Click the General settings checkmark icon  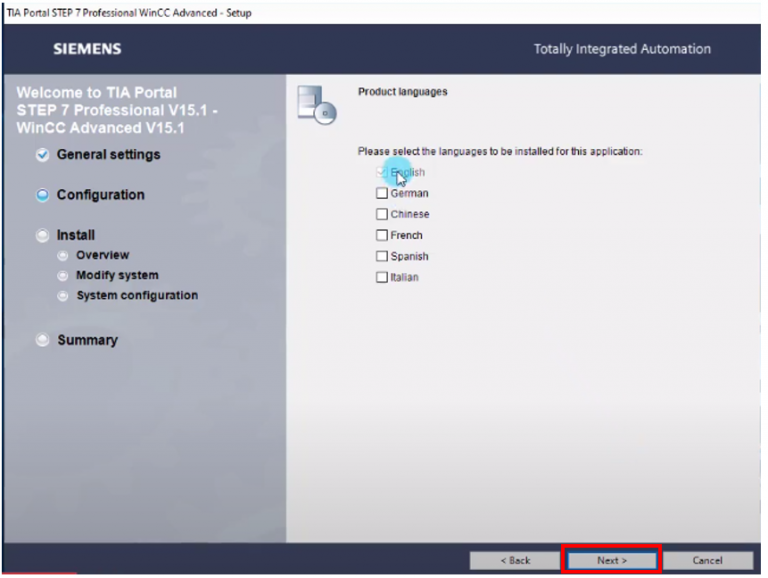[x=42, y=155]
